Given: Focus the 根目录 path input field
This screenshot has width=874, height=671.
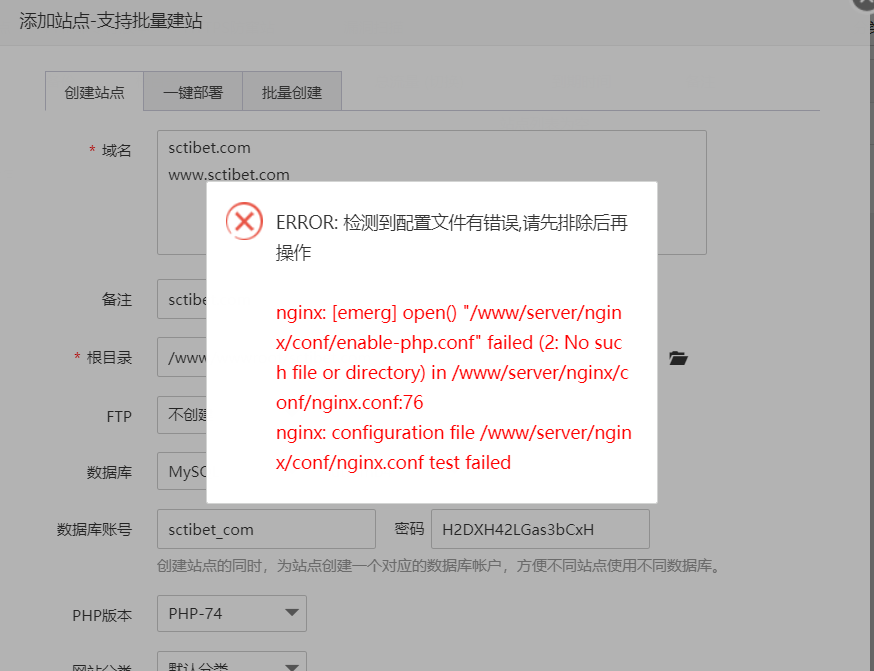Looking at the screenshot, I should click(x=182, y=357).
